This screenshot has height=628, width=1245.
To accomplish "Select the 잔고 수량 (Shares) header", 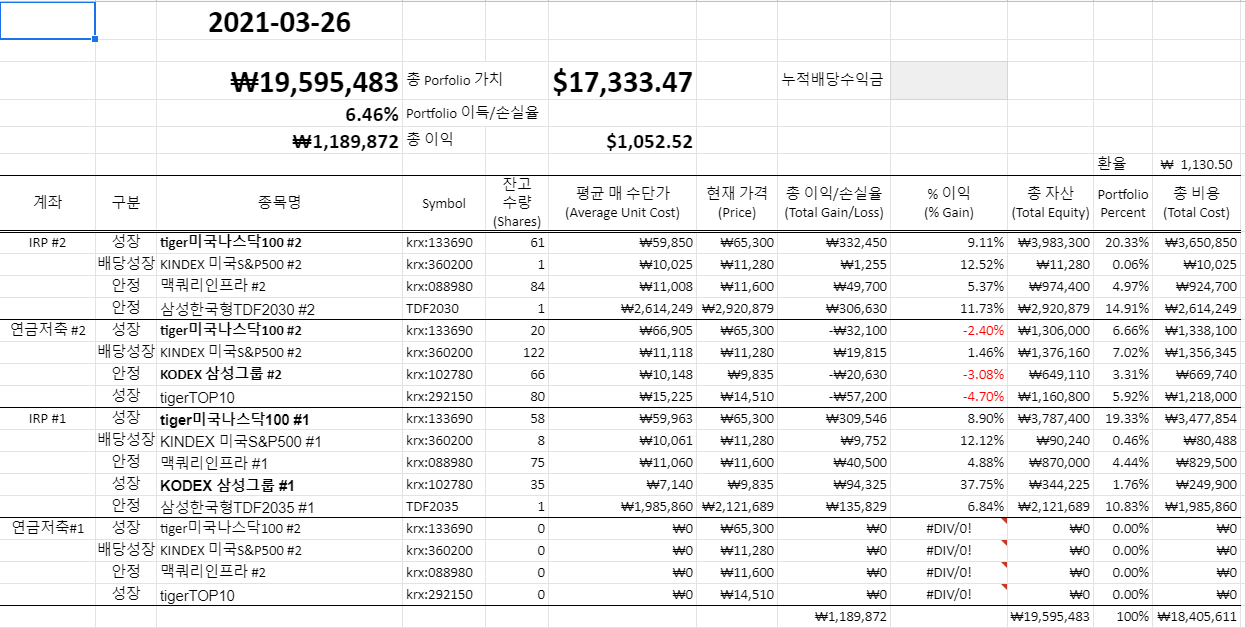I will pos(517,203).
